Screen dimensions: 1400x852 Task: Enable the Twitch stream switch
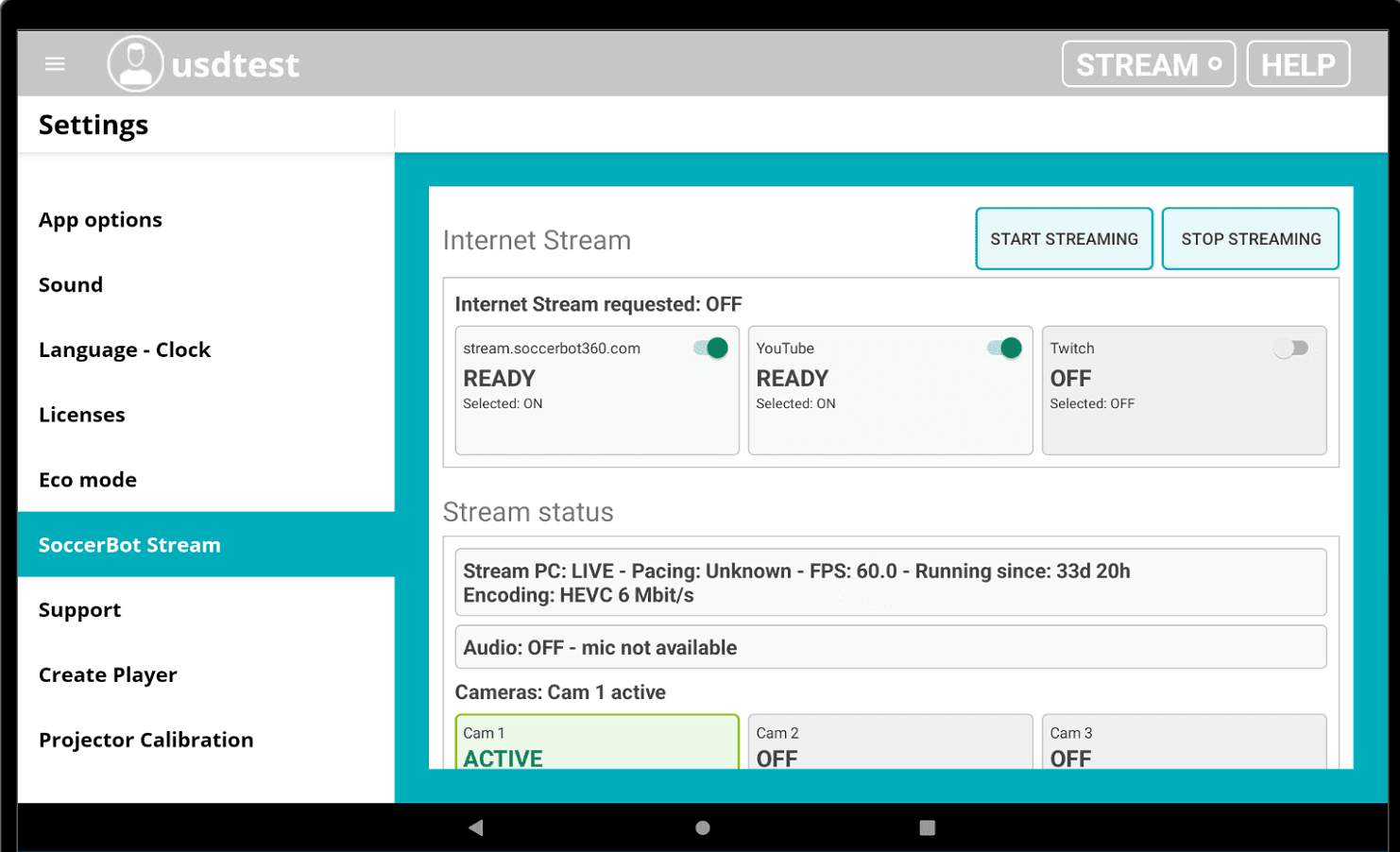(x=1290, y=349)
